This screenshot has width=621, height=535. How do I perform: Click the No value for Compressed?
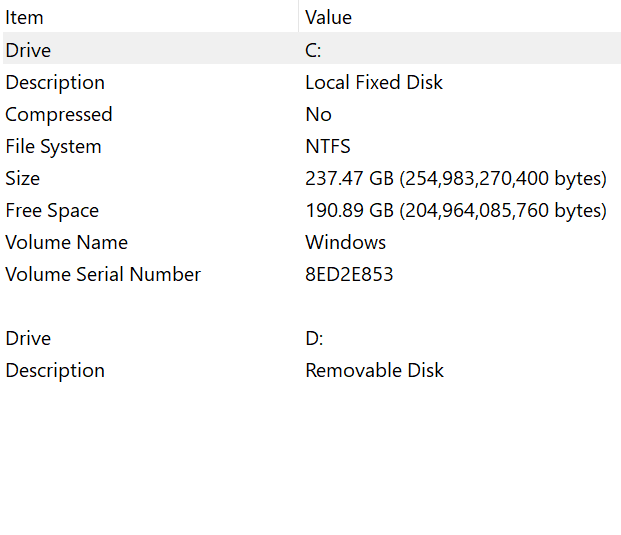[318, 114]
